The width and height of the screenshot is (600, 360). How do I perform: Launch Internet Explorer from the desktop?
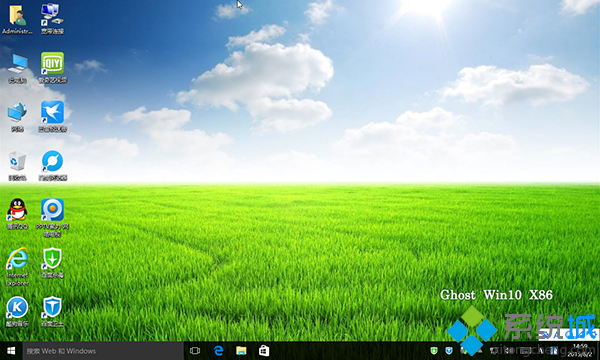pos(17,267)
